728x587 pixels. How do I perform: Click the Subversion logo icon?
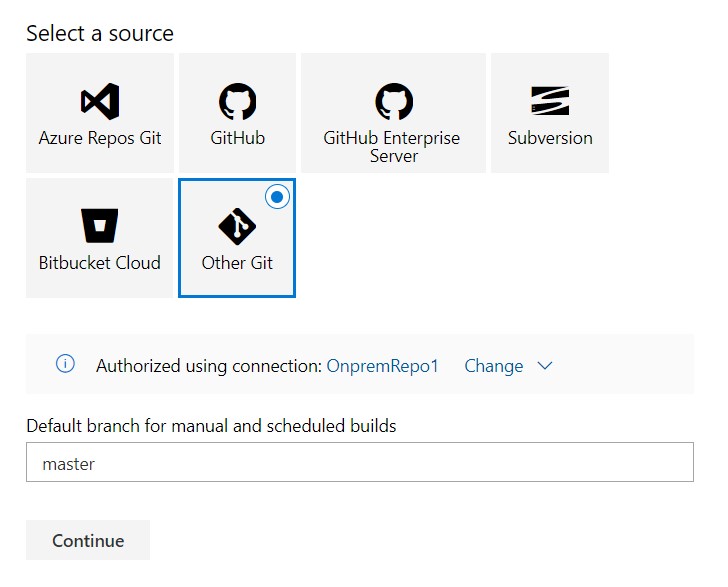tap(550, 101)
